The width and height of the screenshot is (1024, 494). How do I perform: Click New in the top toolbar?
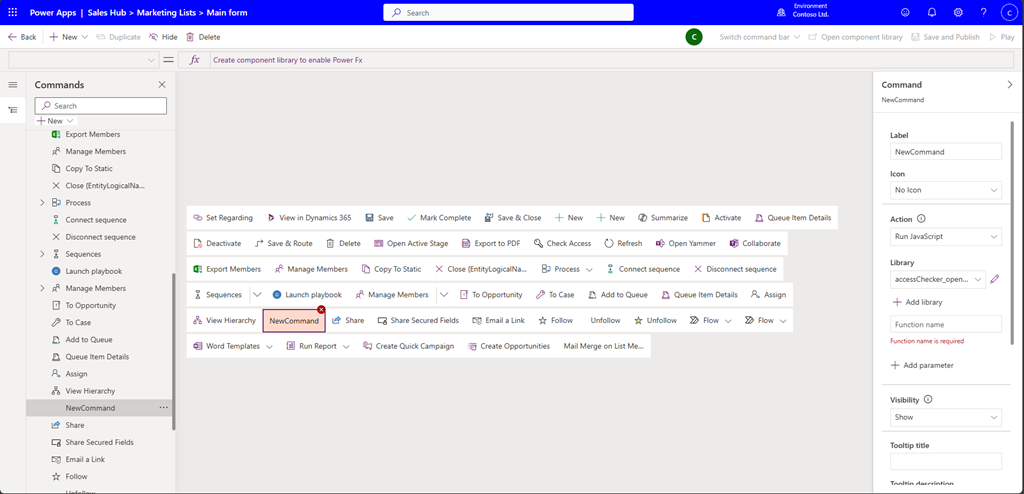[63, 37]
